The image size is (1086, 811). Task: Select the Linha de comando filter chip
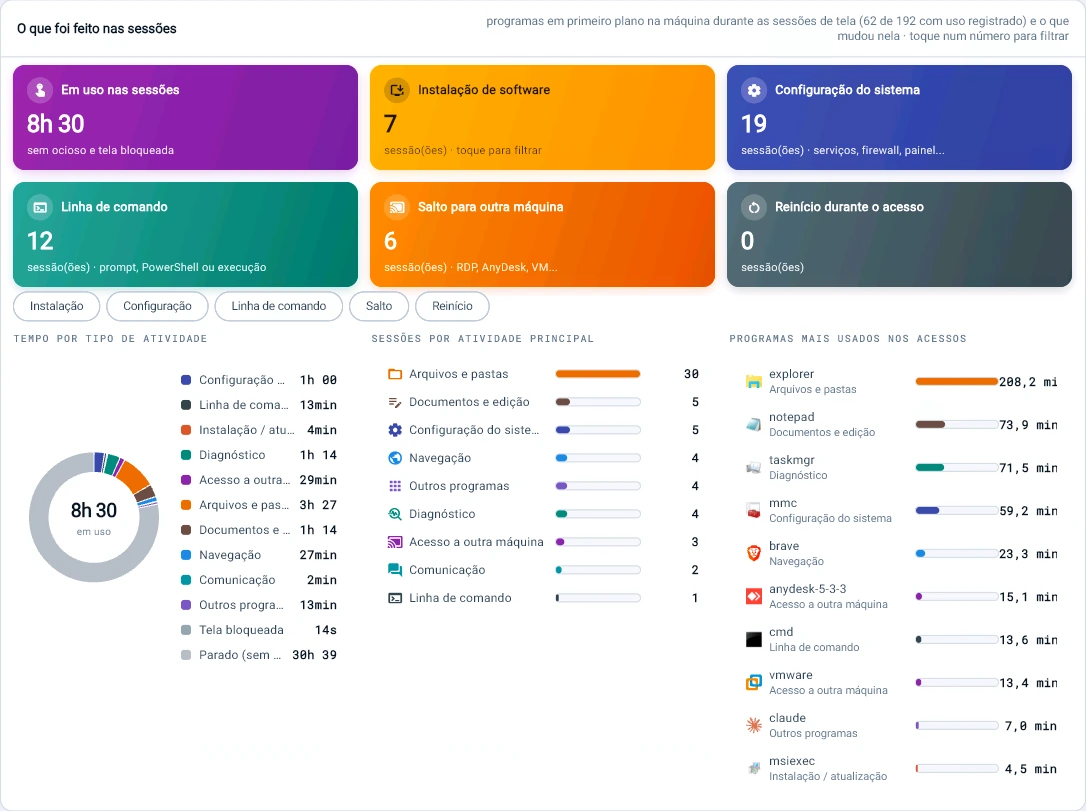tap(278, 306)
